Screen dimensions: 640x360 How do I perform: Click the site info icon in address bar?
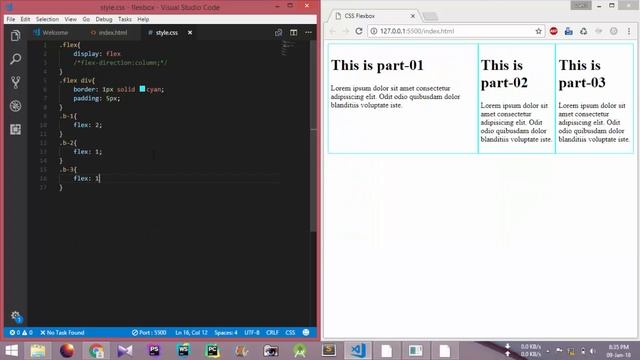(373, 31)
